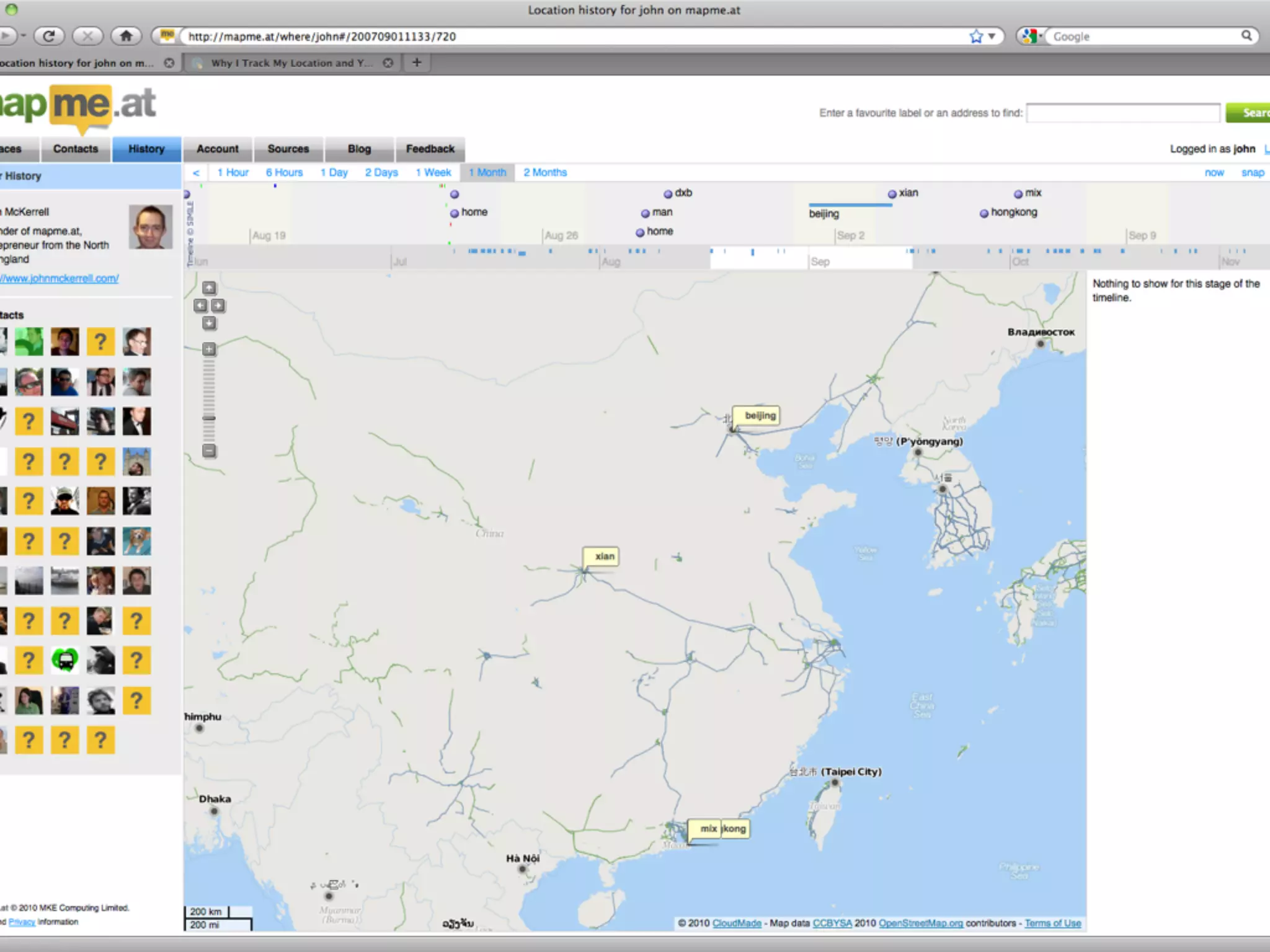The height and width of the screenshot is (952, 1270).
Task: Bookmark this page with the star icon
Action: (x=976, y=37)
